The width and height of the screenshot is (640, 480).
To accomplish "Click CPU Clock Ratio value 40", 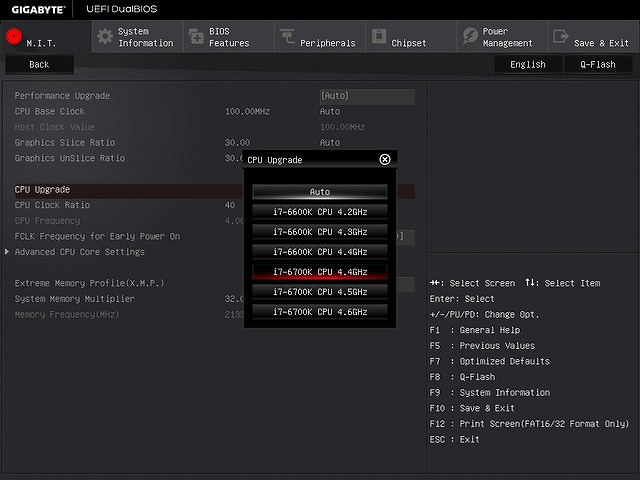I will [x=230, y=205].
